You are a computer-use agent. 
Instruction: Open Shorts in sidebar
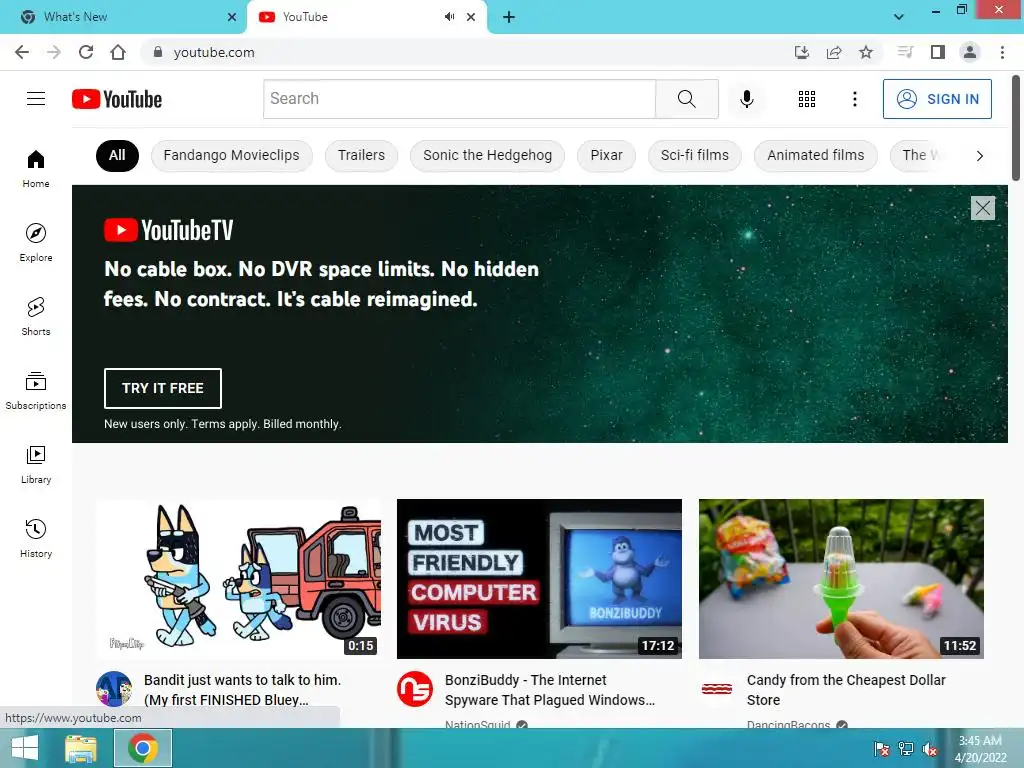[x=36, y=316]
